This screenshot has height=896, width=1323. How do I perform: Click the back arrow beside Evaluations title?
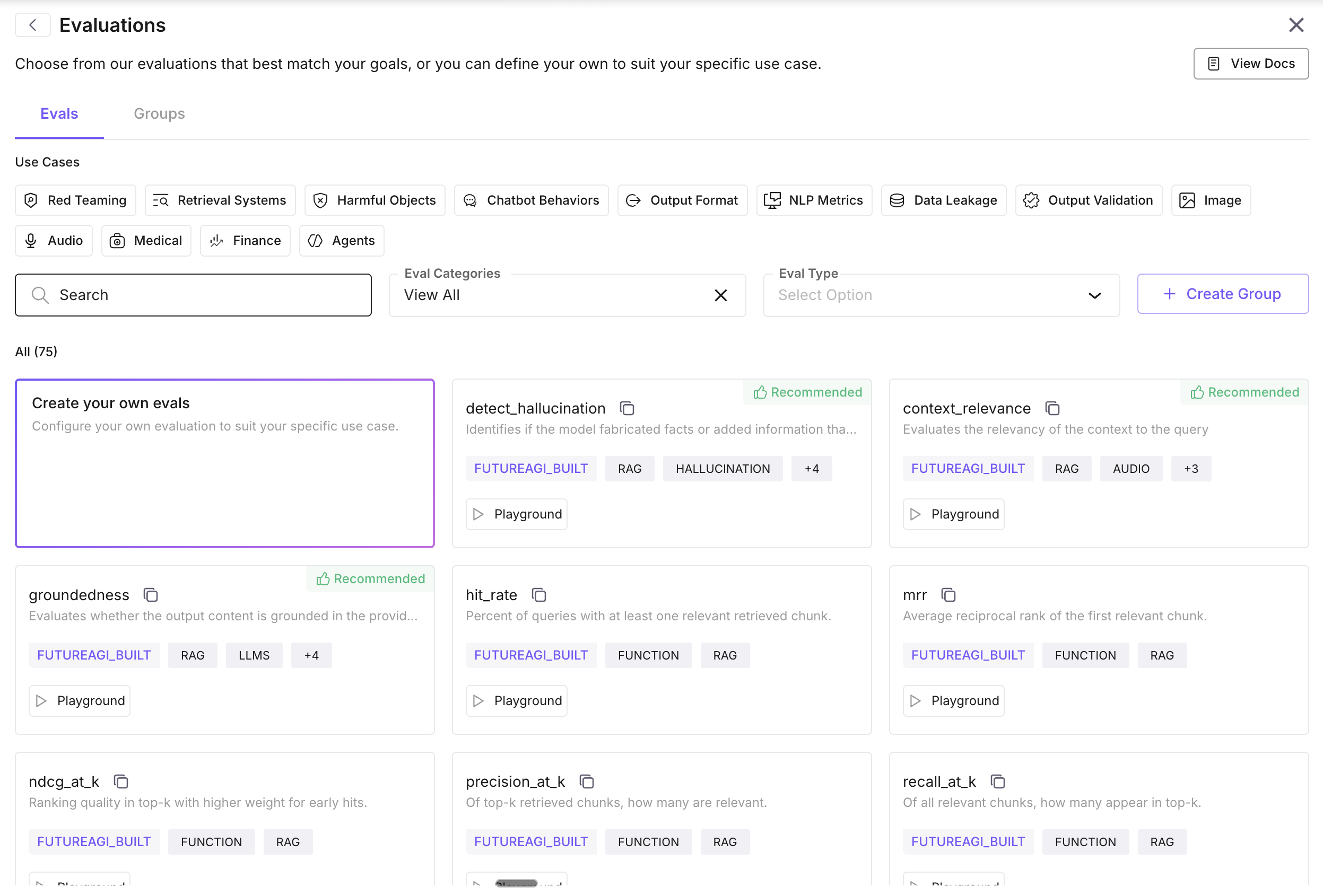pos(32,24)
